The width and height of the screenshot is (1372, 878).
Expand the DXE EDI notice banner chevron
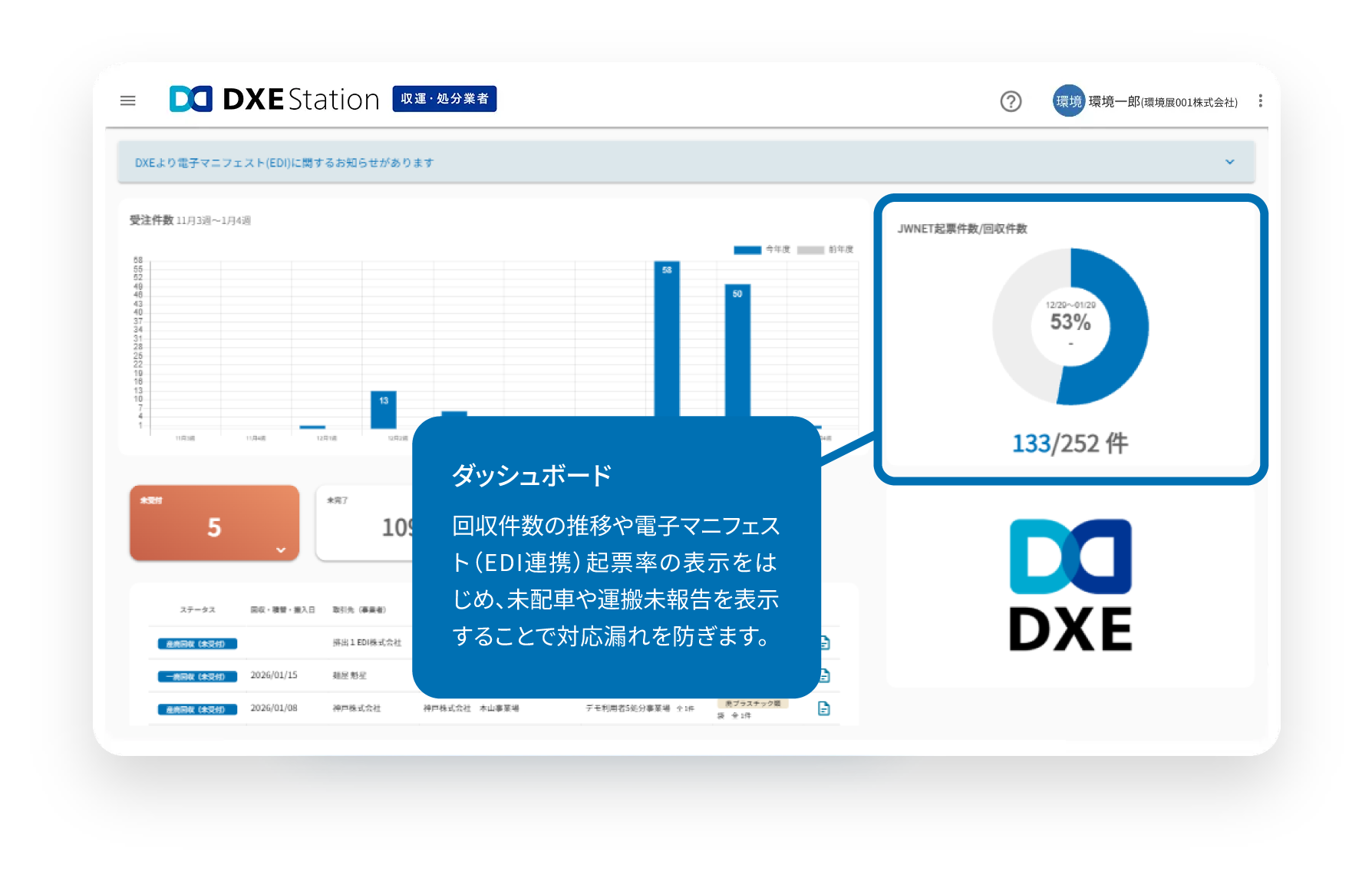click(x=1229, y=162)
